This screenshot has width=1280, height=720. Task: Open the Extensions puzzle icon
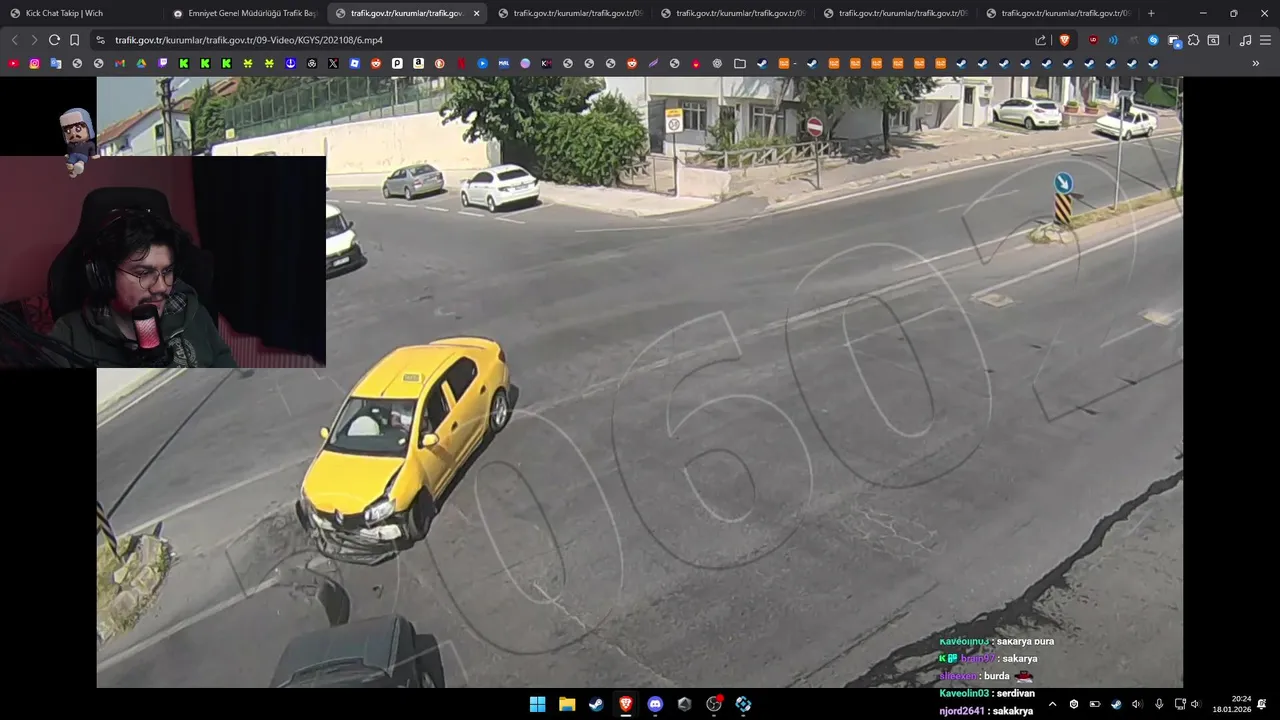(1193, 40)
